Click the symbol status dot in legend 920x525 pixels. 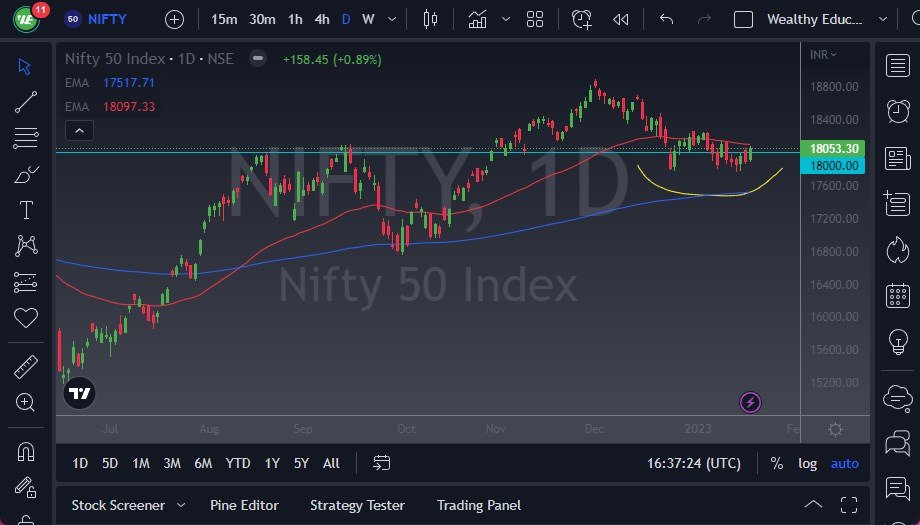pos(258,59)
